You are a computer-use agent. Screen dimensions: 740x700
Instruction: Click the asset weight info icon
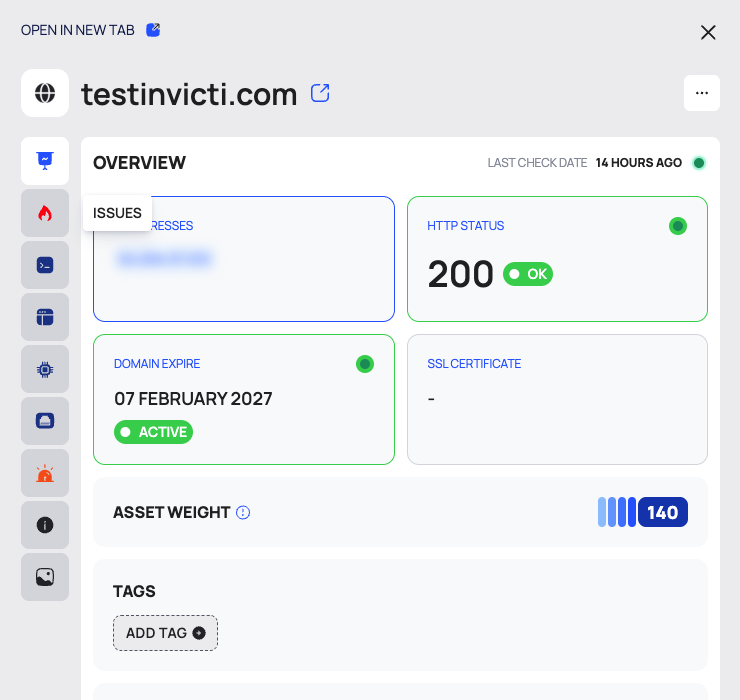click(243, 512)
